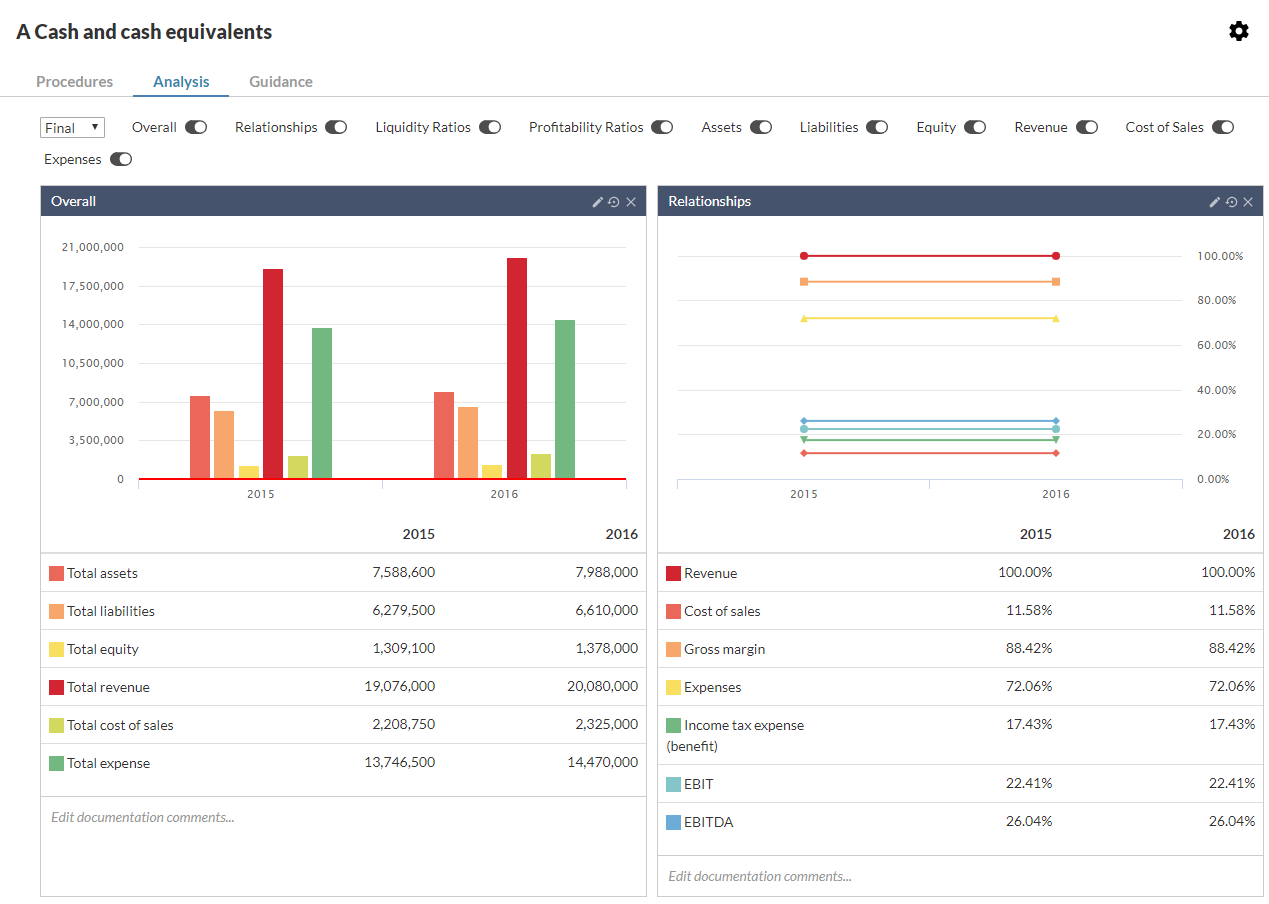The image size is (1269, 904).
Task: Click the Gross margin color swatch
Action: tap(672, 648)
